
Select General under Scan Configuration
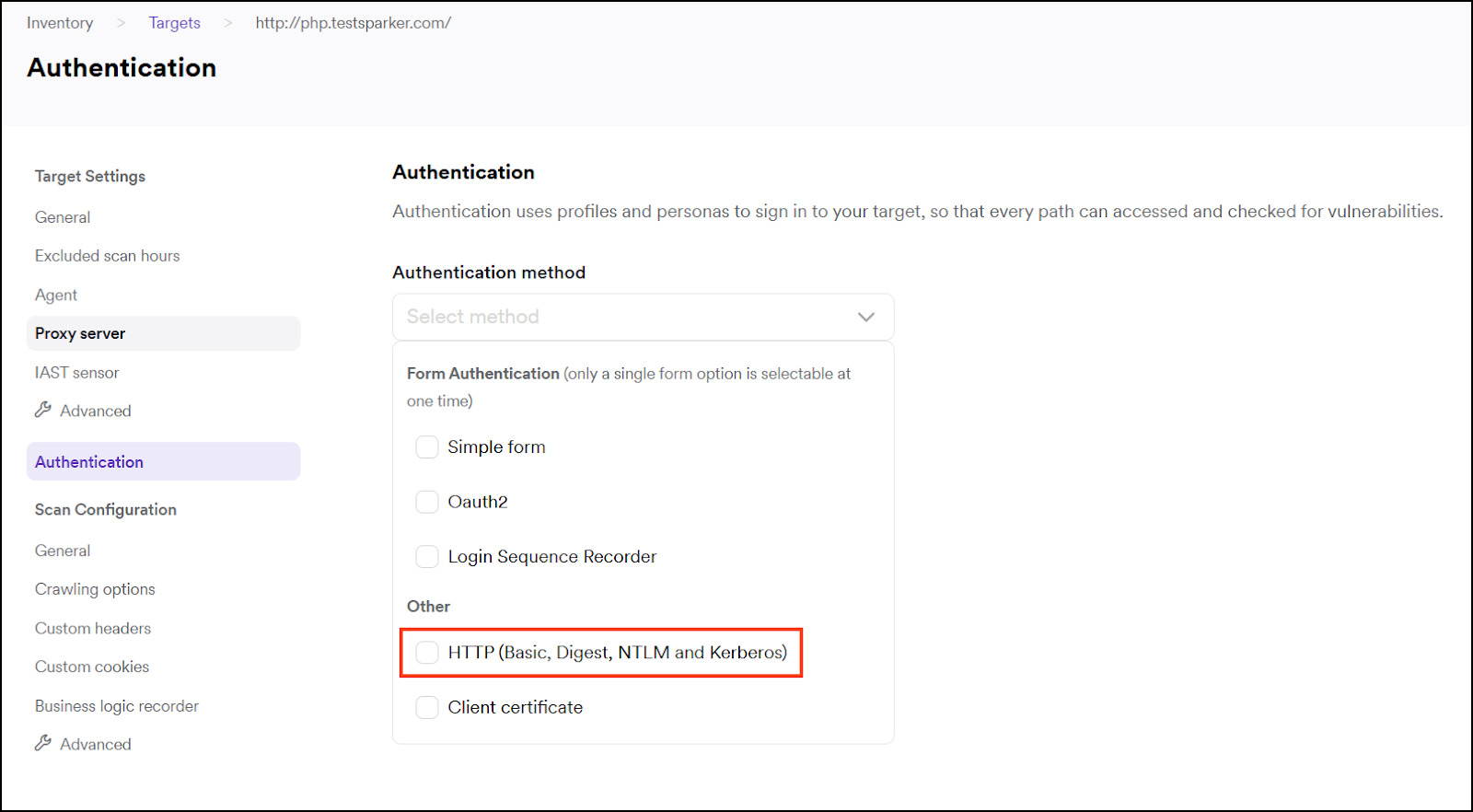pyautogui.click(x=62, y=550)
